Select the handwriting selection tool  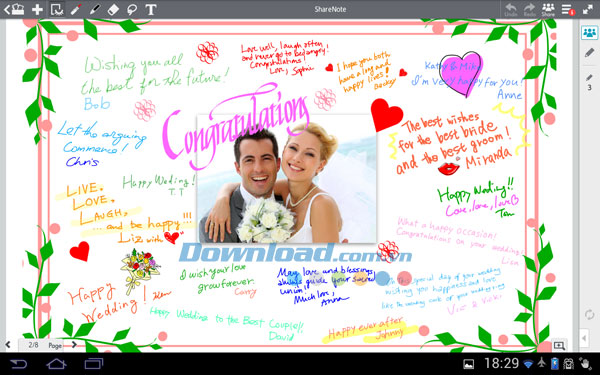pos(57,9)
